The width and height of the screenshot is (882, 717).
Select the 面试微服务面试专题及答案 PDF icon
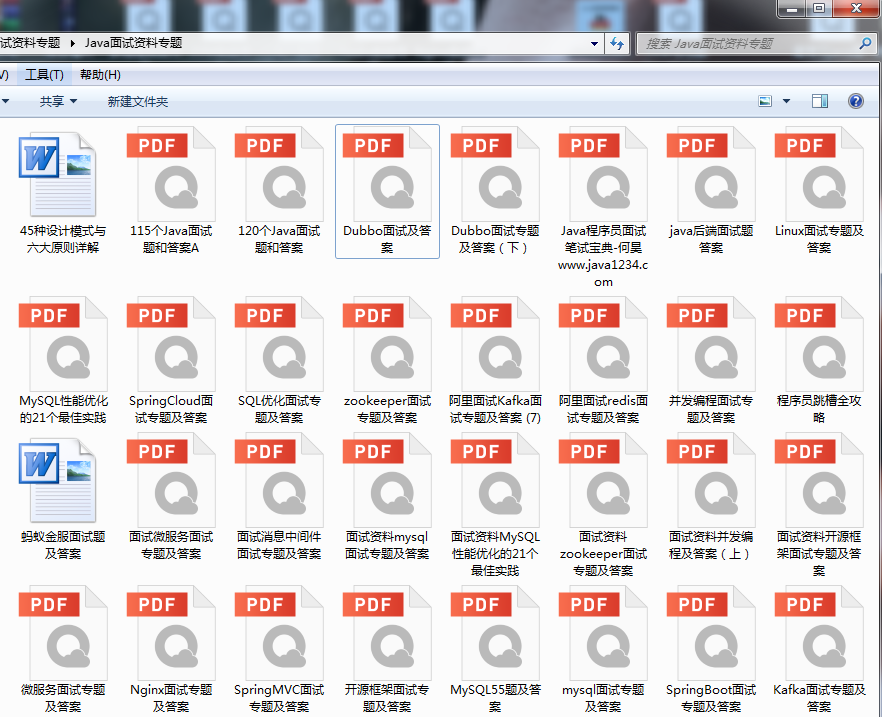(x=171, y=481)
